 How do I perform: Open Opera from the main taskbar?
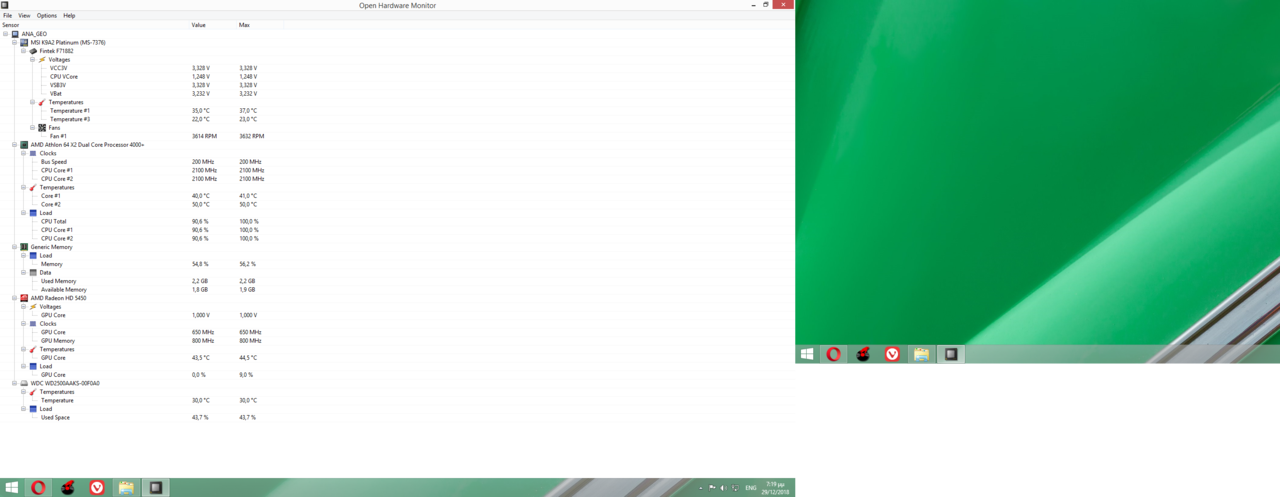pos(38,487)
